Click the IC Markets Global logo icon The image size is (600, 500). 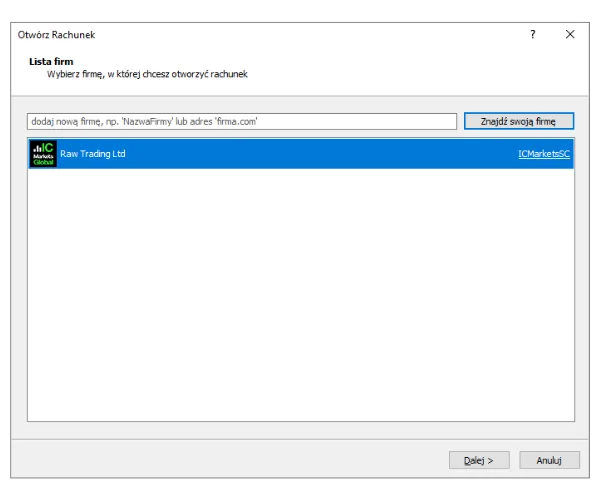click(x=43, y=154)
